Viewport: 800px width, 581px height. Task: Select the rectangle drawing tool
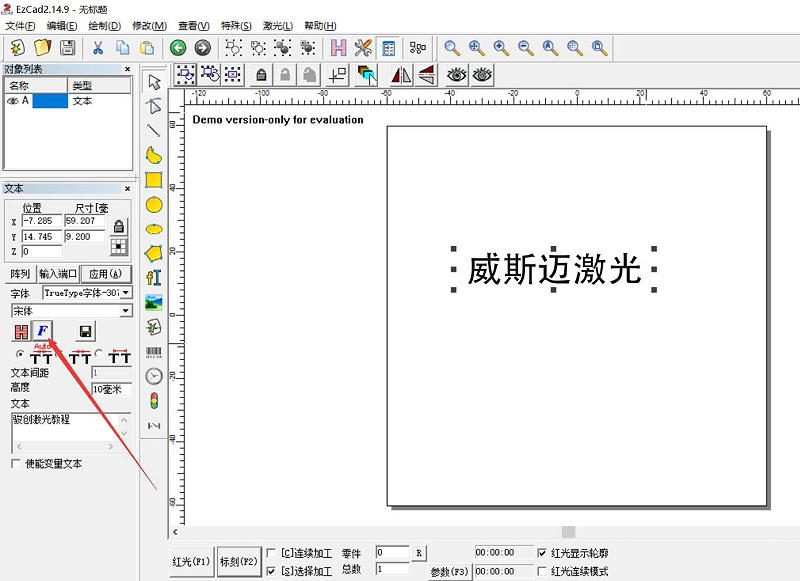click(154, 180)
